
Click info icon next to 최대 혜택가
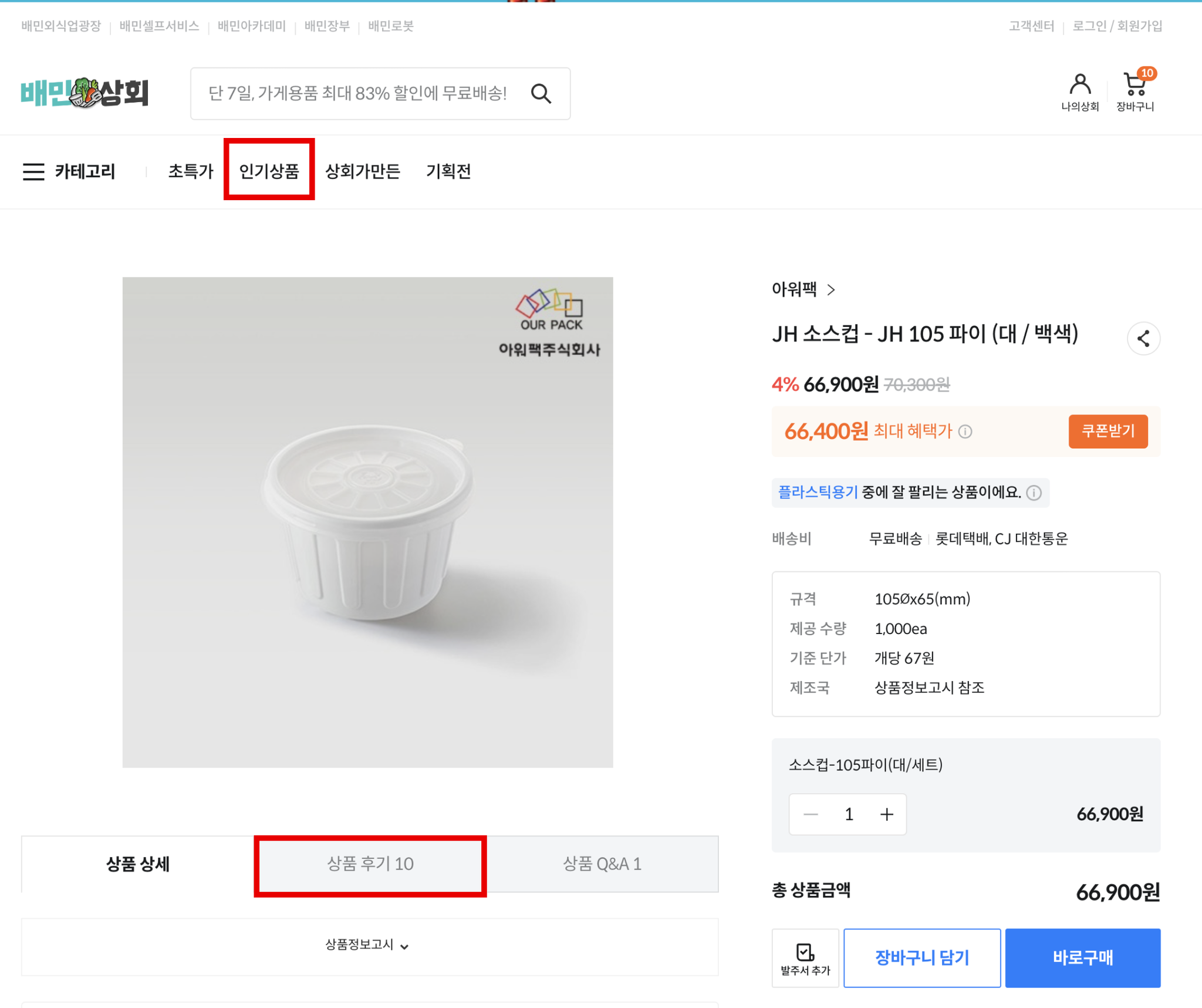point(965,432)
